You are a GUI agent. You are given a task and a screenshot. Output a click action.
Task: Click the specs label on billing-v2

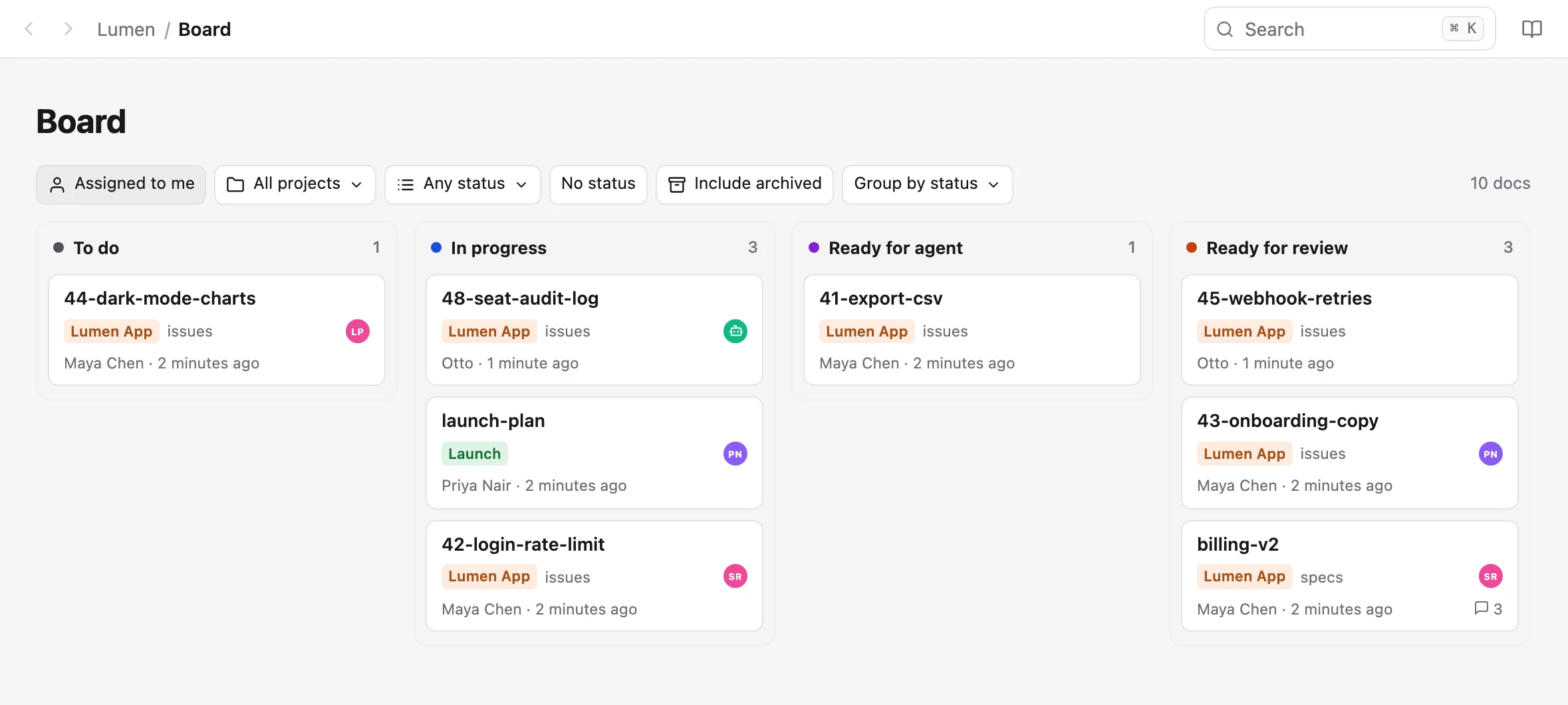pos(1322,577)
